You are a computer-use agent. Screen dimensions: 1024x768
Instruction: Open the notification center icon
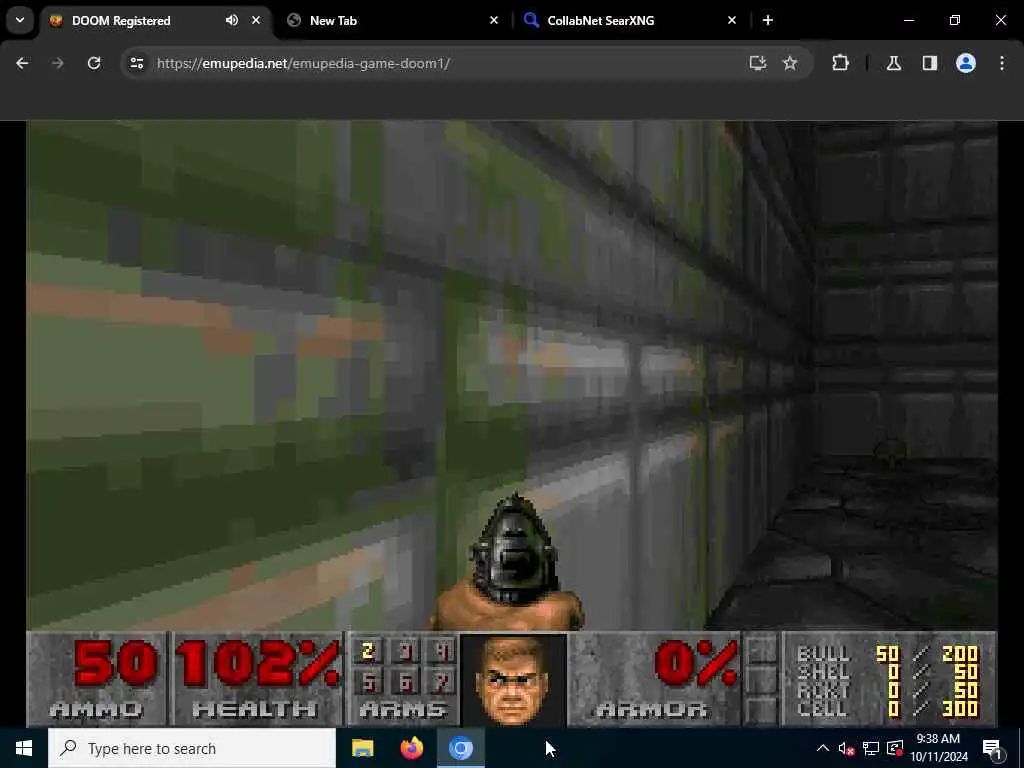click(x=993, y=748)
